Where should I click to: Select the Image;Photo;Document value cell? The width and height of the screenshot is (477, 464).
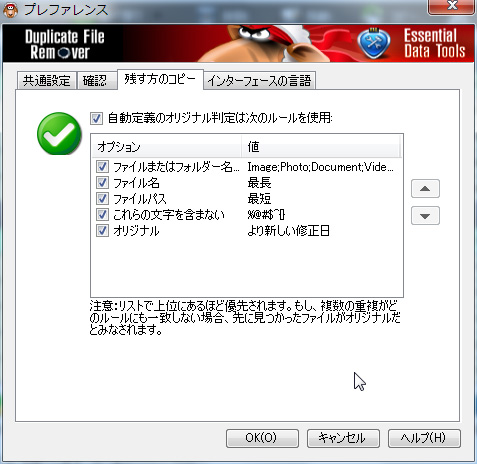(320, 167)
